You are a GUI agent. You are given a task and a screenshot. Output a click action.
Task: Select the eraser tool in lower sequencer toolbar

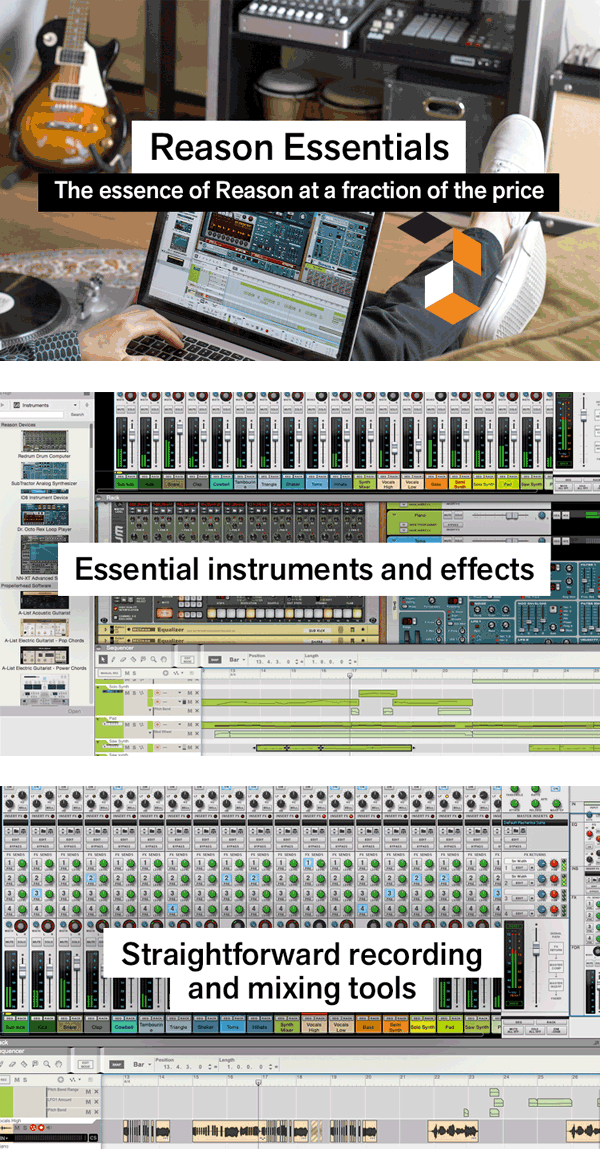[12, 1064]
